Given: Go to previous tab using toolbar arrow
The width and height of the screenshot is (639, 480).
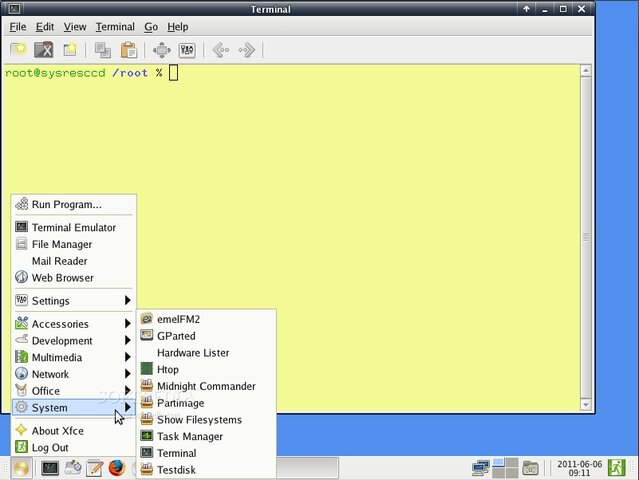Looking at the screenshot, I should (221, 50).
